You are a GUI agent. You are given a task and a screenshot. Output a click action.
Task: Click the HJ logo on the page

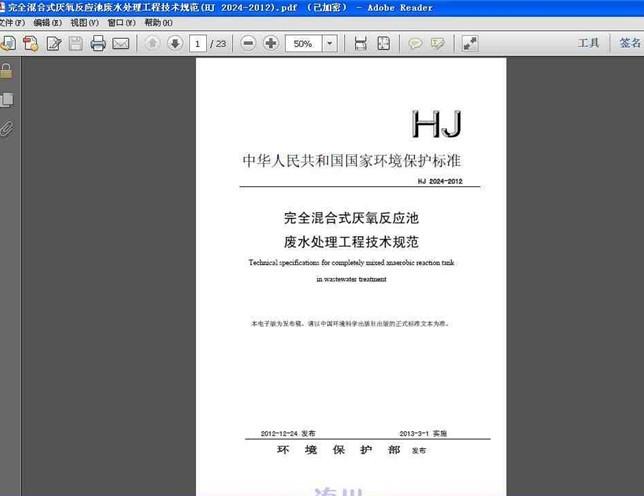pos(437,124)
